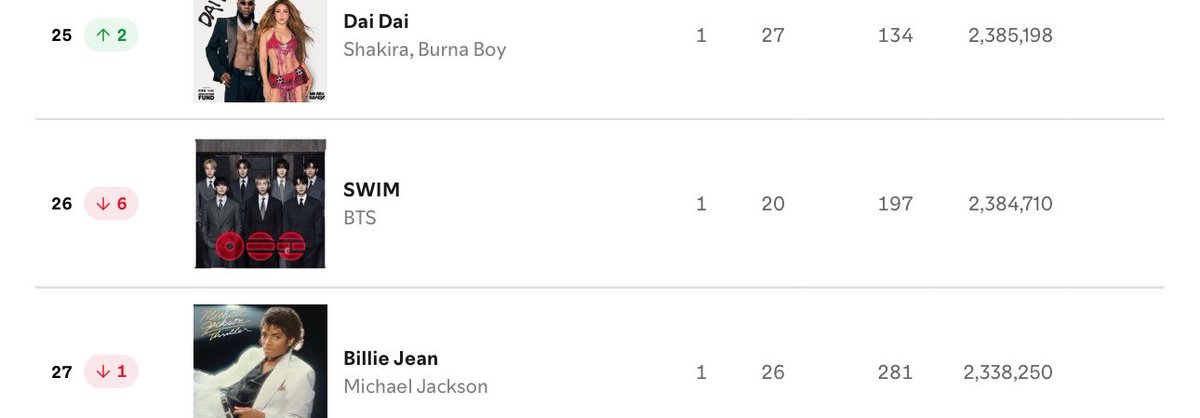
Task: Open the Billie Jean song title
Action: 391,358
